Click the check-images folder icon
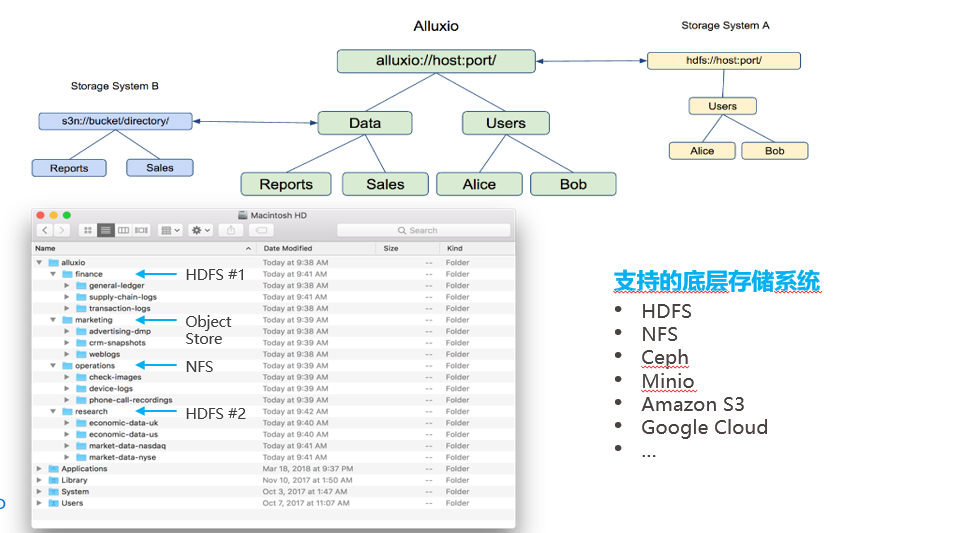967x533 pixels. tap(81, 377)
